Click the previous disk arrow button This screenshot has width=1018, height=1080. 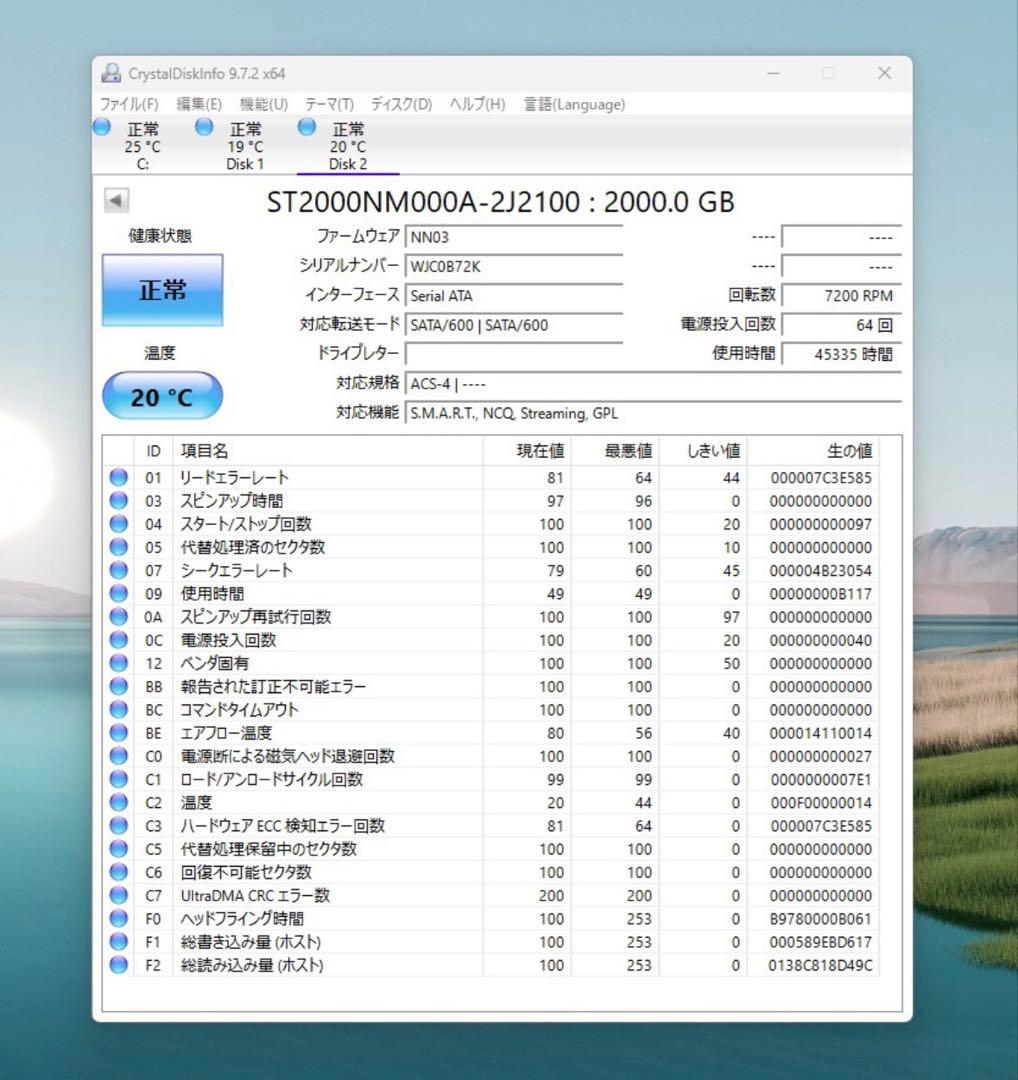pos(116,200)
